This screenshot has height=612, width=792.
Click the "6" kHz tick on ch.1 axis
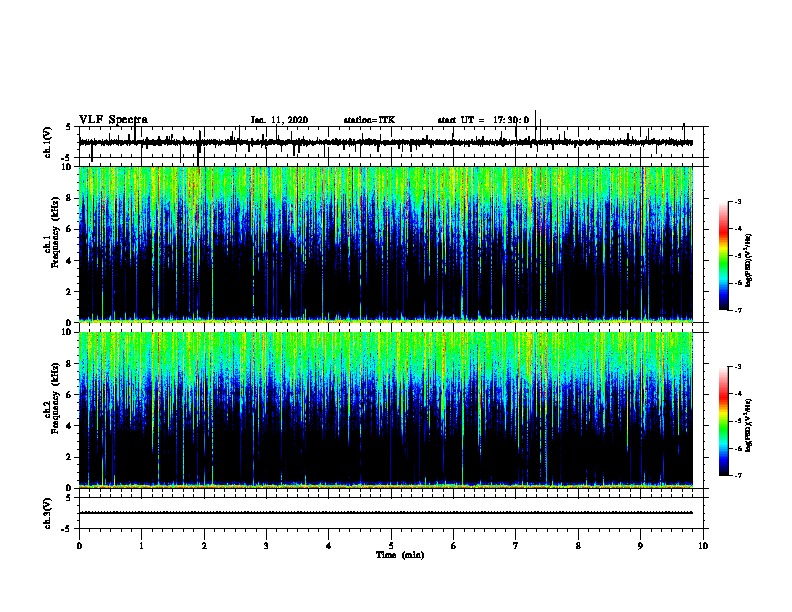coord(70,230)
